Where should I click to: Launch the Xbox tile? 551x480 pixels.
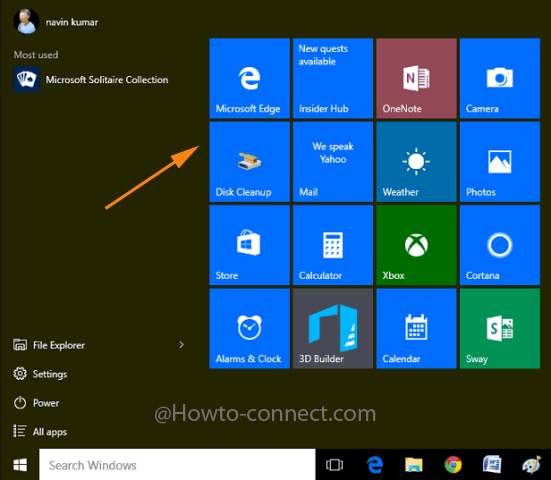(416, 245)
